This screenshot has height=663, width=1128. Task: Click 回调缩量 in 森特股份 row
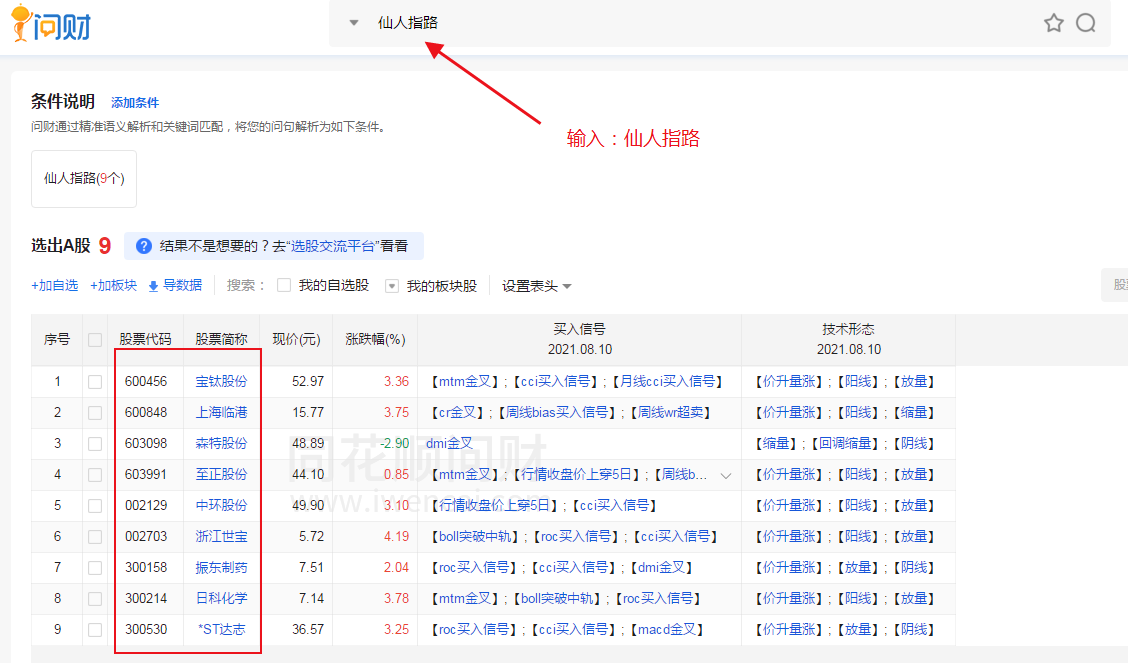click(845, 443)
